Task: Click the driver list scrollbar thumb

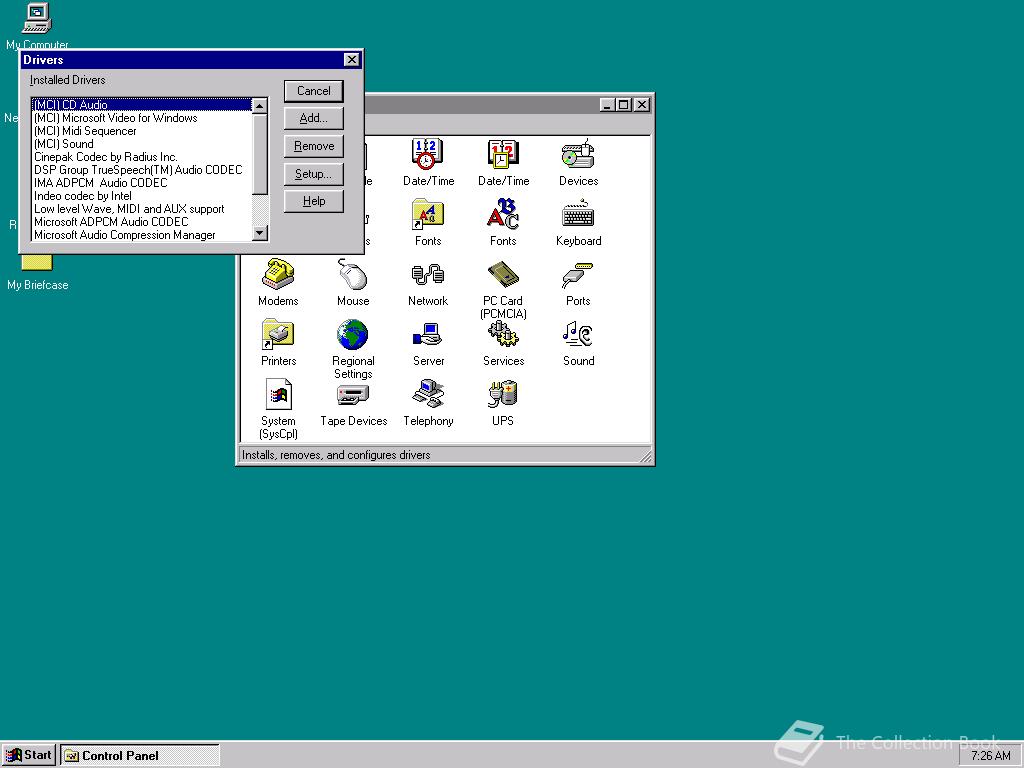Action: tap(260, 154)
